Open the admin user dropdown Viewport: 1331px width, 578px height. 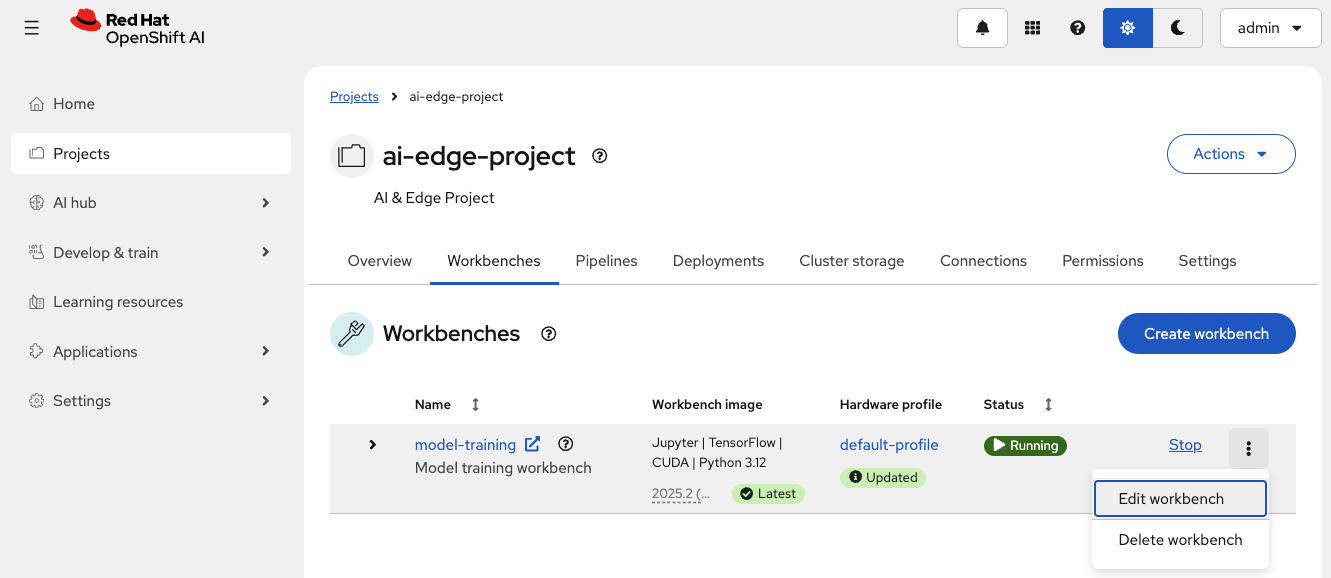(x=1270, y=28)
